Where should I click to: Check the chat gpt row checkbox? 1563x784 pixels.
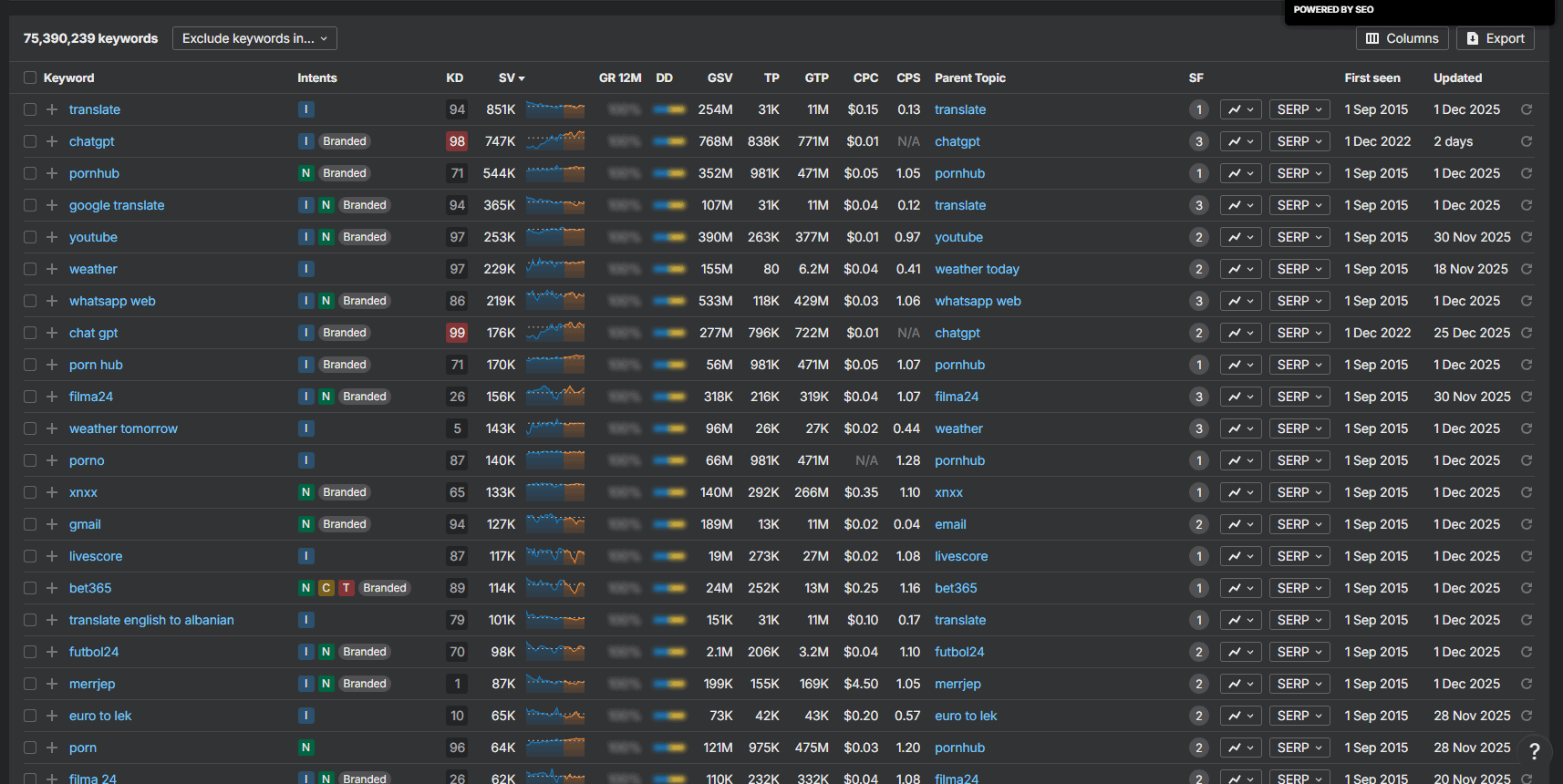coord(30,333)
